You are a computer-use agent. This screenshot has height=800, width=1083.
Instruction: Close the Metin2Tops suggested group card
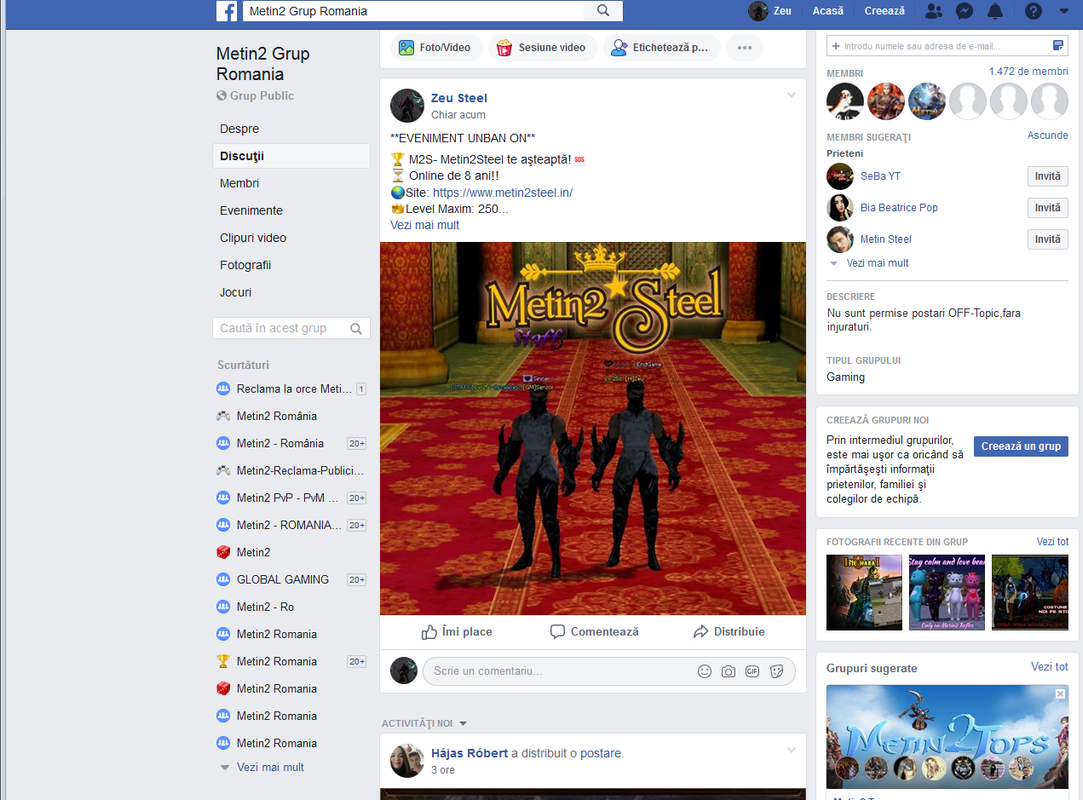point(1060,694)
